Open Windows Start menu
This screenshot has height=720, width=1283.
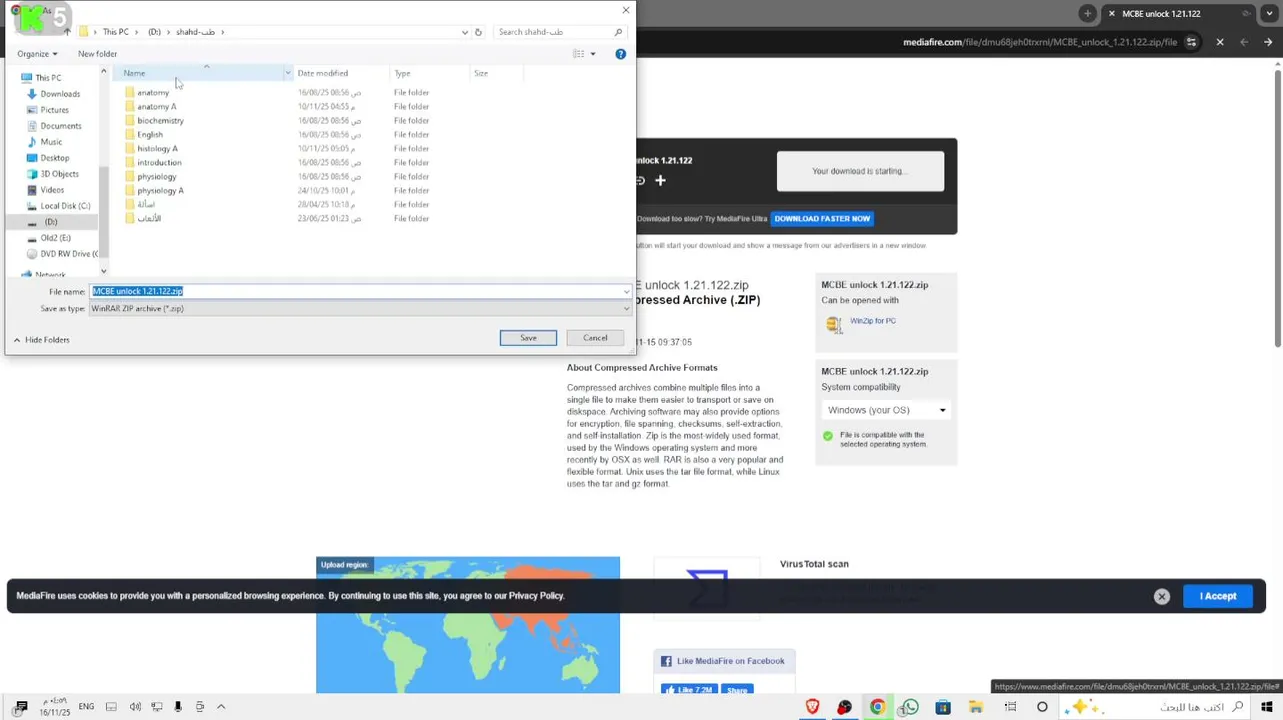(1266, 707)
